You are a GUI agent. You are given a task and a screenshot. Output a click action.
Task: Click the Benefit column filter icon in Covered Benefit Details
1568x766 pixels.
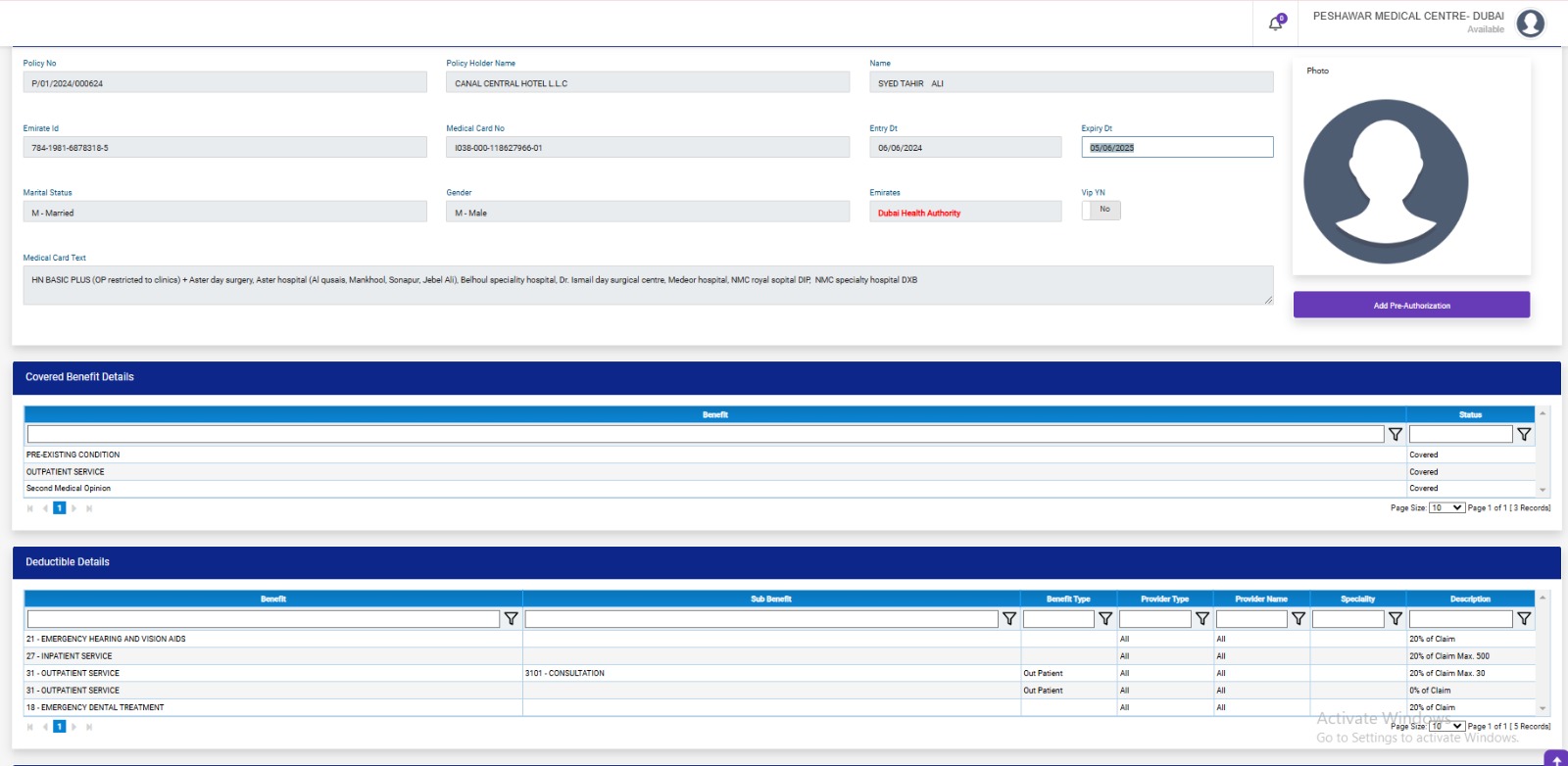[x=1395, y=434]
